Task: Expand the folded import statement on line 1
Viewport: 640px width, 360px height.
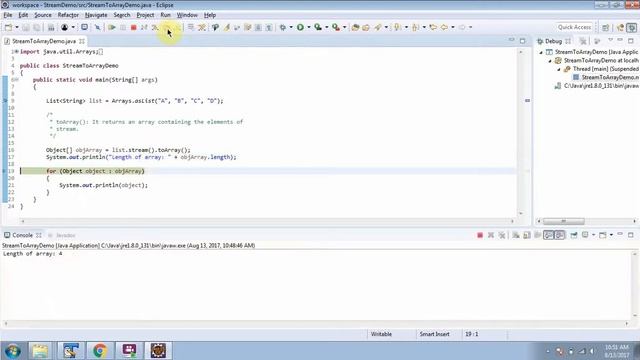Action: [x=16, y=51]
